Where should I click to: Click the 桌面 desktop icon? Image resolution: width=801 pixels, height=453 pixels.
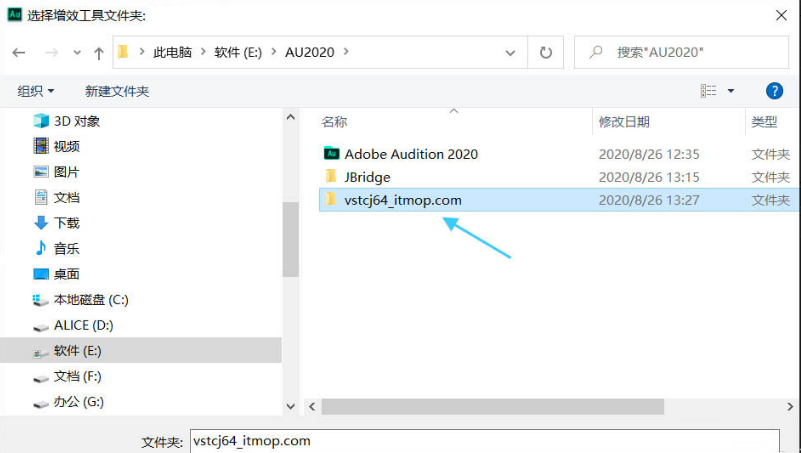pyautogui.click(x=41, y=274)
